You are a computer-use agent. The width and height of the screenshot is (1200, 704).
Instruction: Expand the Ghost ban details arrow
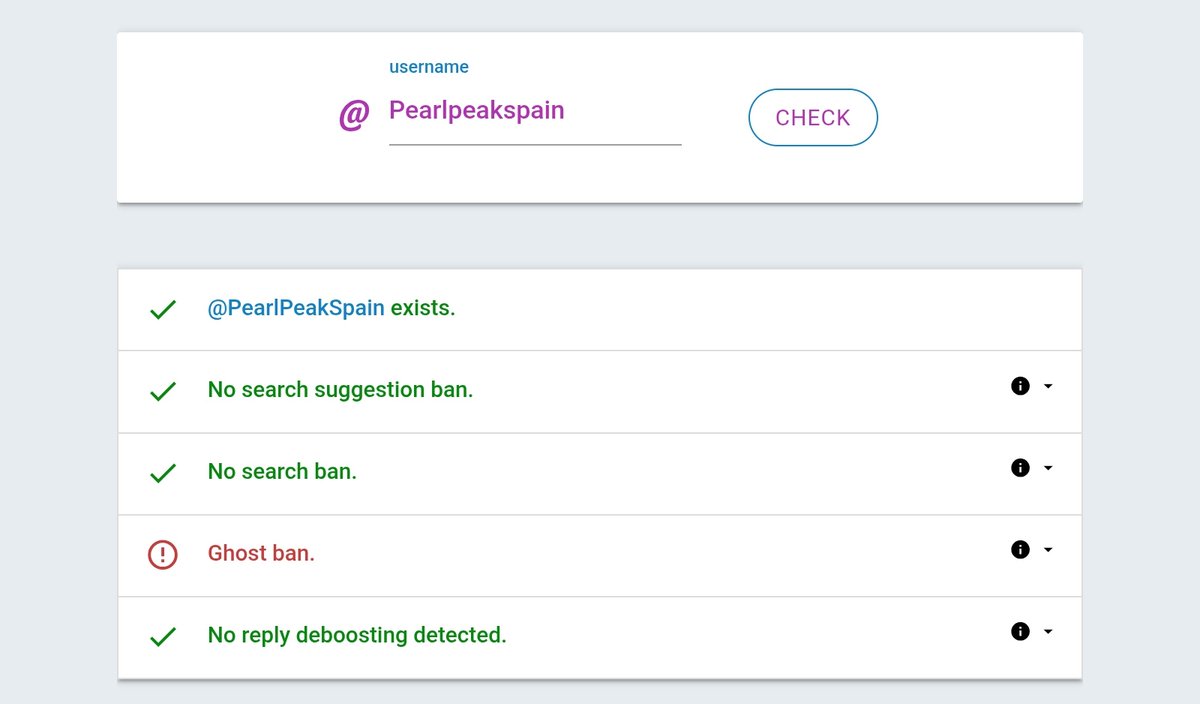(x=1048, y=550)
